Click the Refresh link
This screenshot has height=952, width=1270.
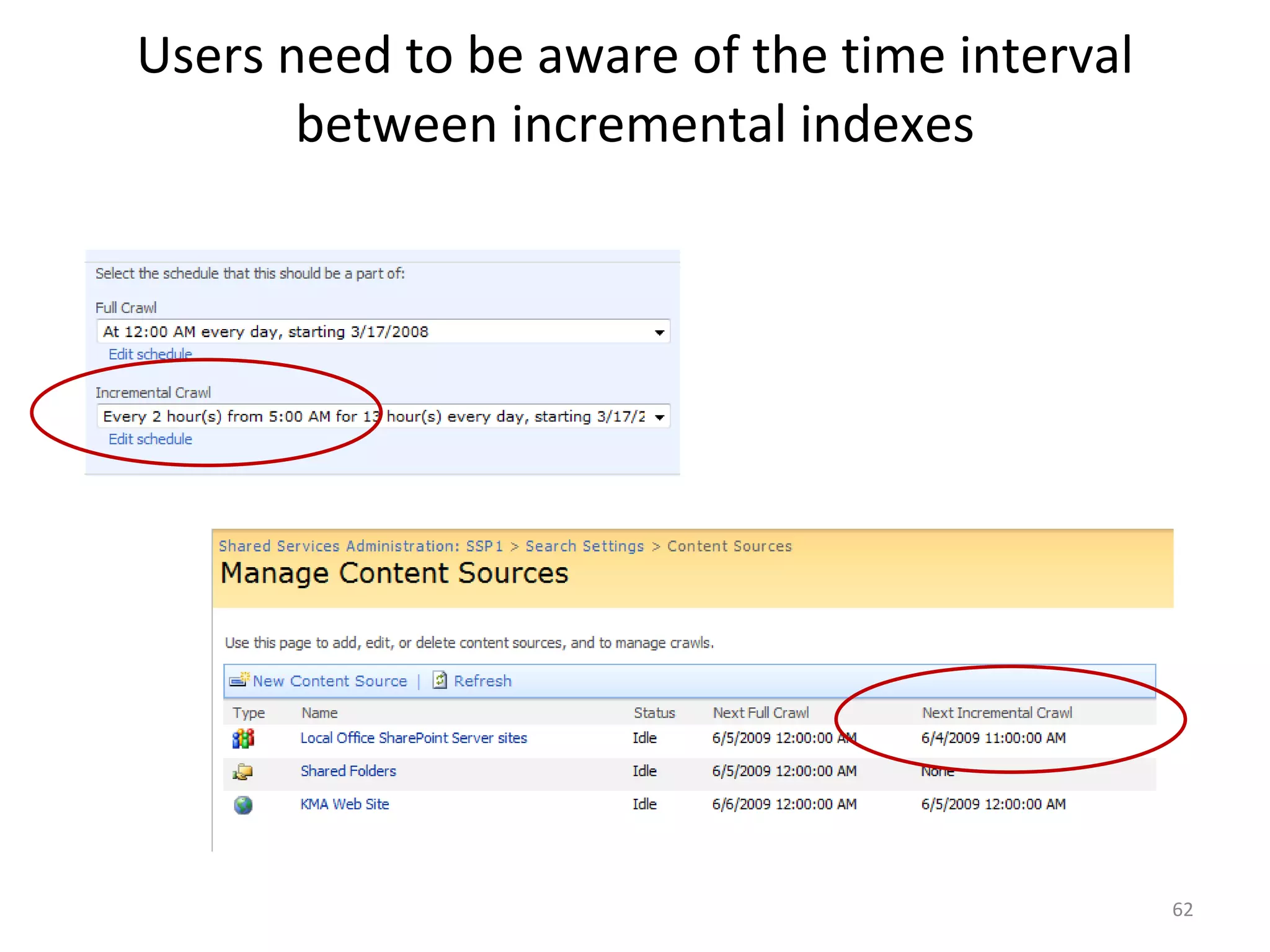click(482, 681)
